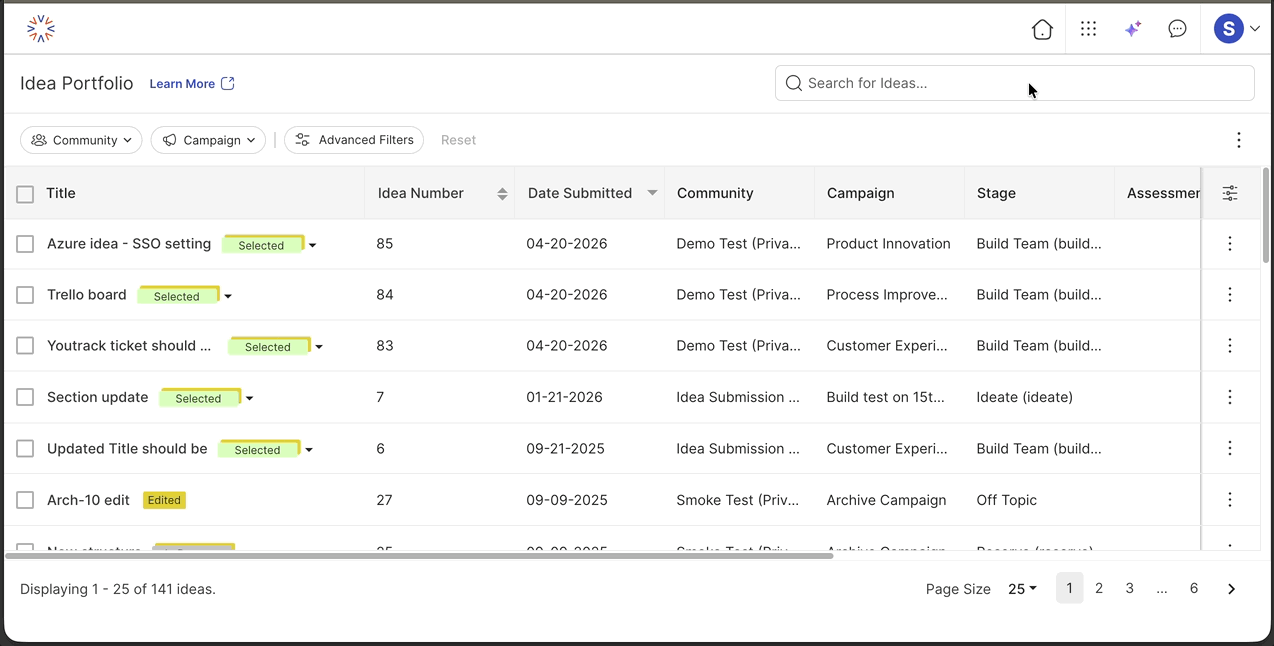1274x646 pixels.
Task: Check the Arch-10 edit row
Action: 25,500
